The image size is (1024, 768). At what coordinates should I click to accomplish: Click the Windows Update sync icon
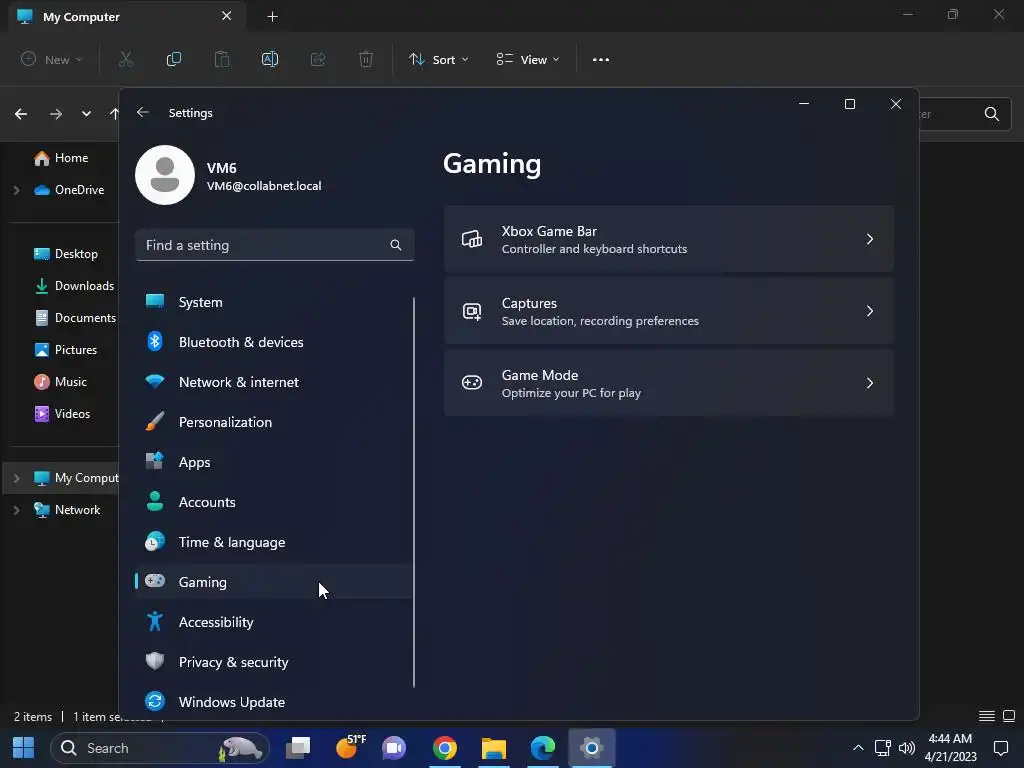155,701
